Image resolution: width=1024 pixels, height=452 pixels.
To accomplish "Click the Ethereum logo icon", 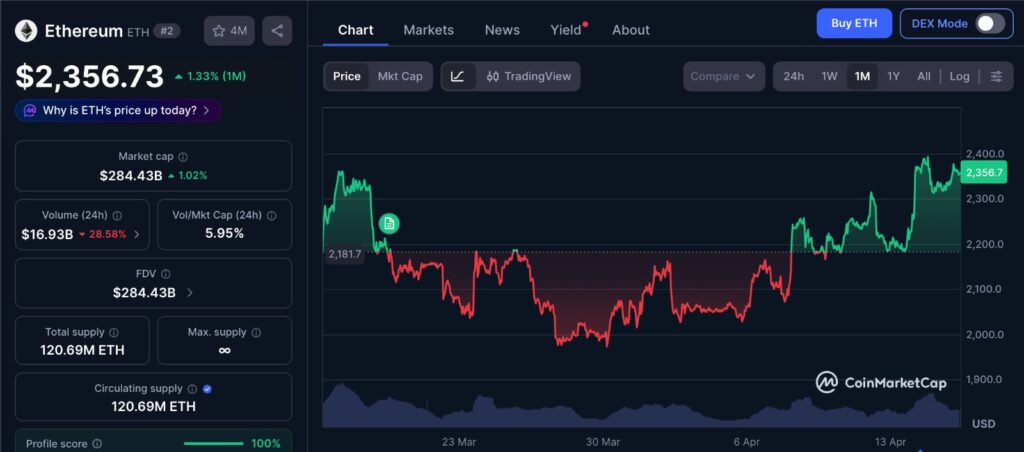I will coord(27,31).
